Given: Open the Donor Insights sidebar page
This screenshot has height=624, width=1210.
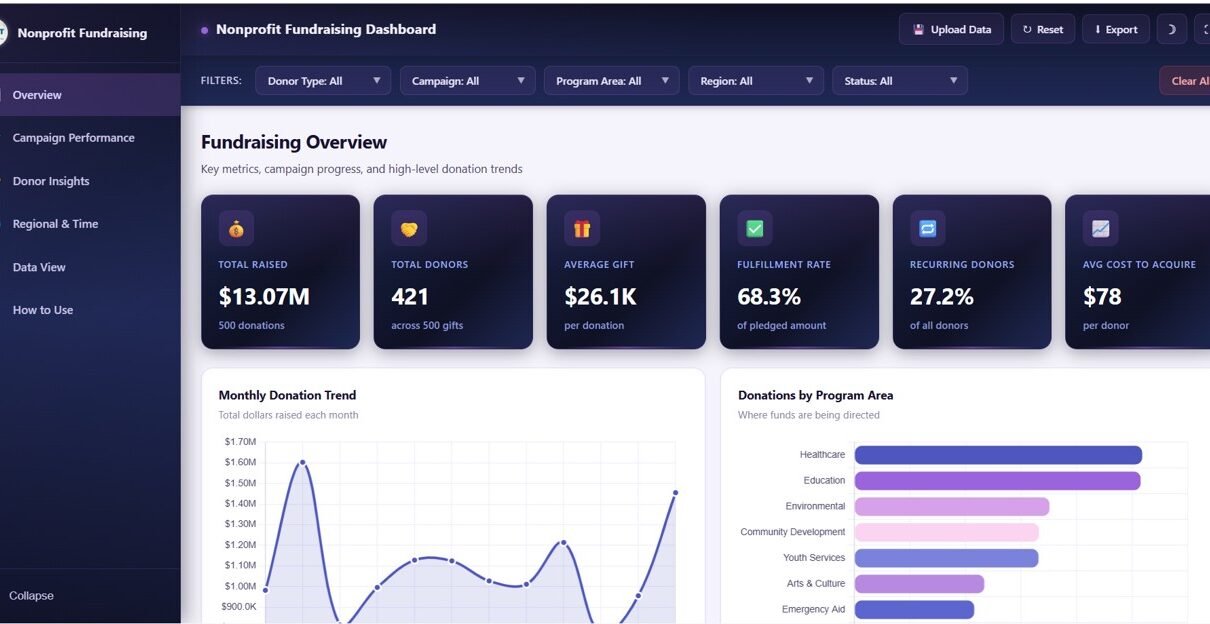Looking at the screenshot, I should [x=51, y=181].
